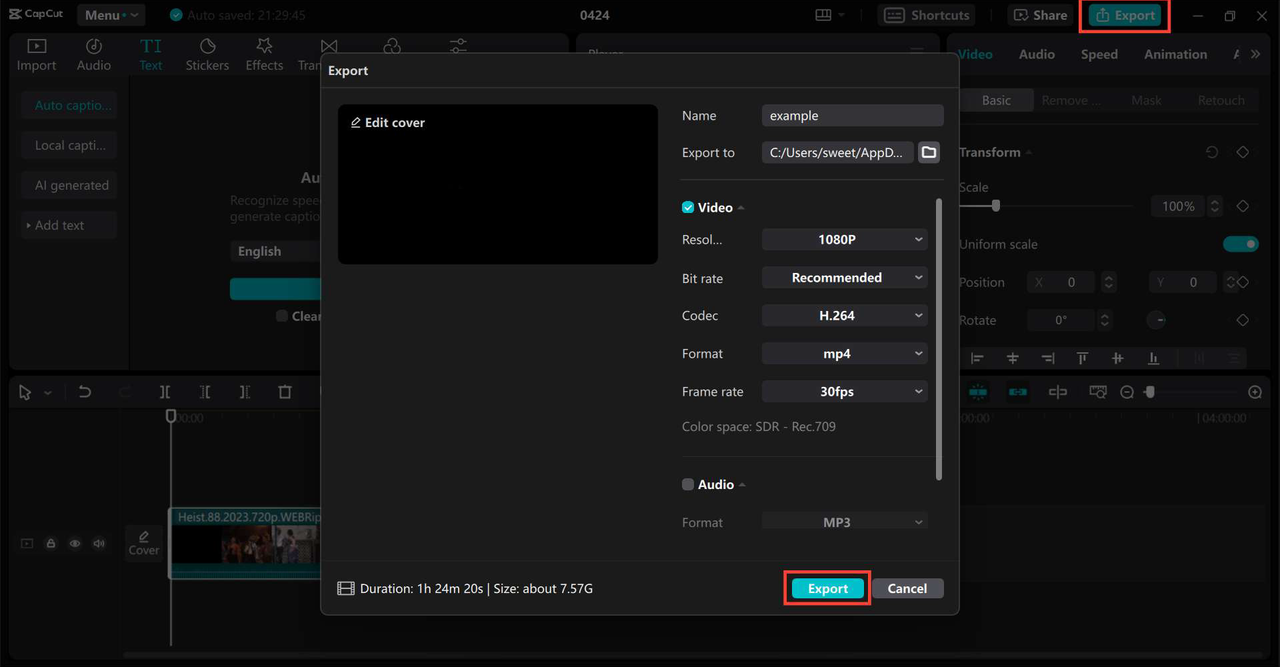The height and width of the screenshot is (667, 1280).
Task: Open the video Format dropdown showing mp4
Action: 845,354
